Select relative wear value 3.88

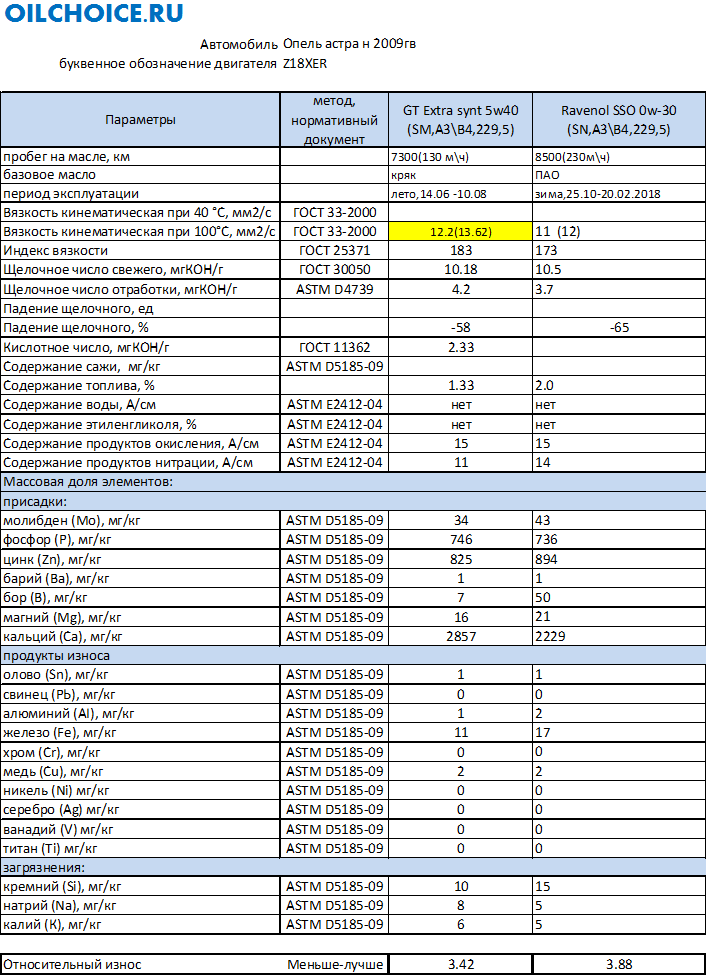[619, 965]
